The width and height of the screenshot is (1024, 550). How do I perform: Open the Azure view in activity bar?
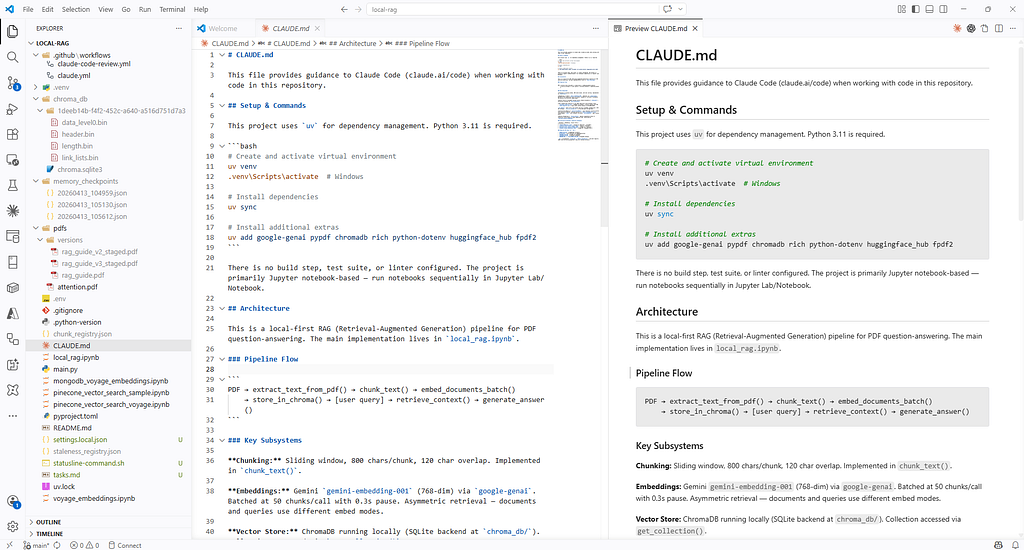(x=12, y=314)
